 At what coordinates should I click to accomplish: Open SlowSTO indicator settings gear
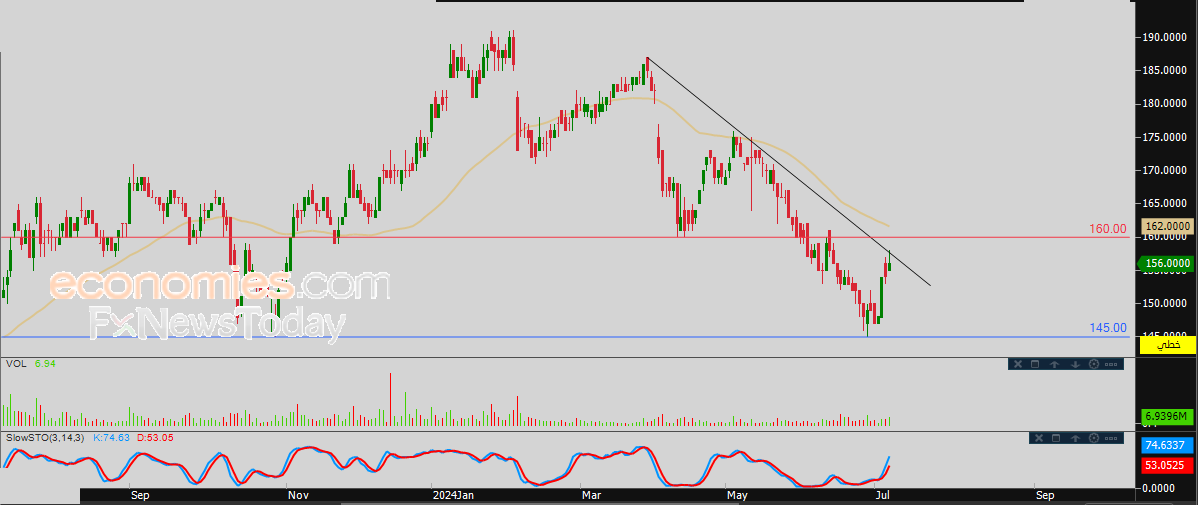tap(1093, 438)
